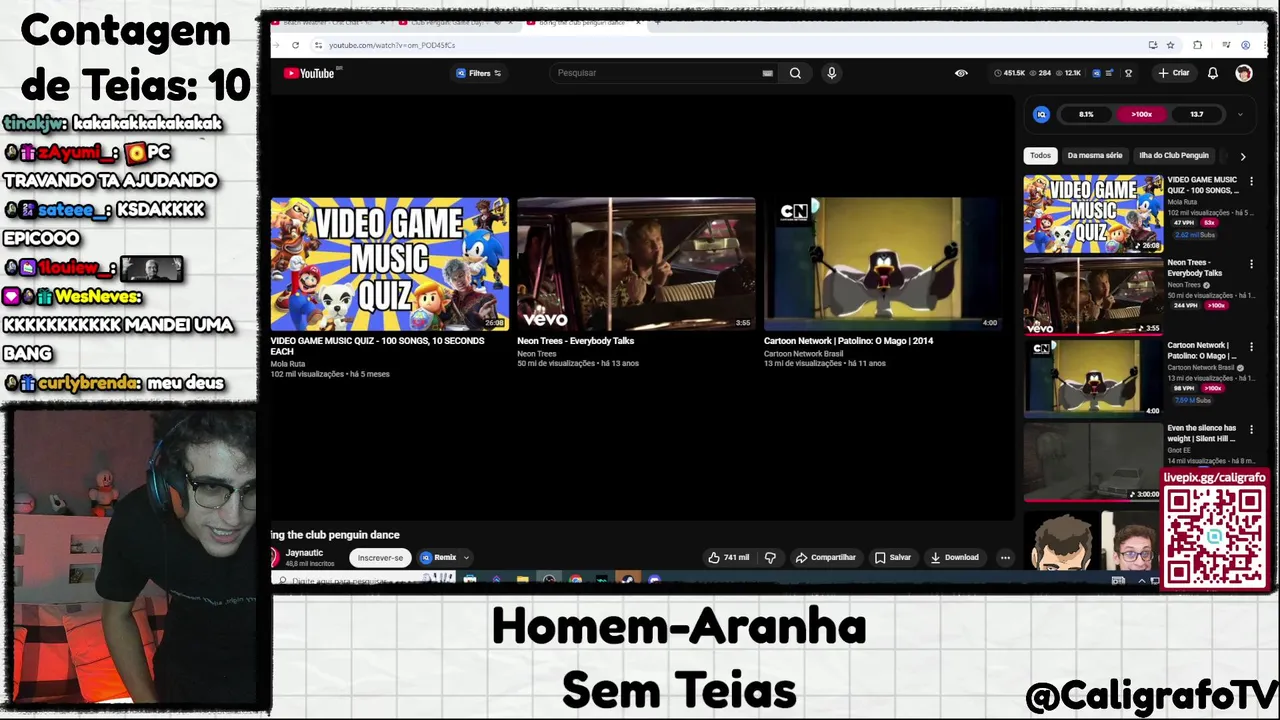The image size is (1280, 720).
Task: Show more filter chips with right arrow
Action: (1242, 156)
